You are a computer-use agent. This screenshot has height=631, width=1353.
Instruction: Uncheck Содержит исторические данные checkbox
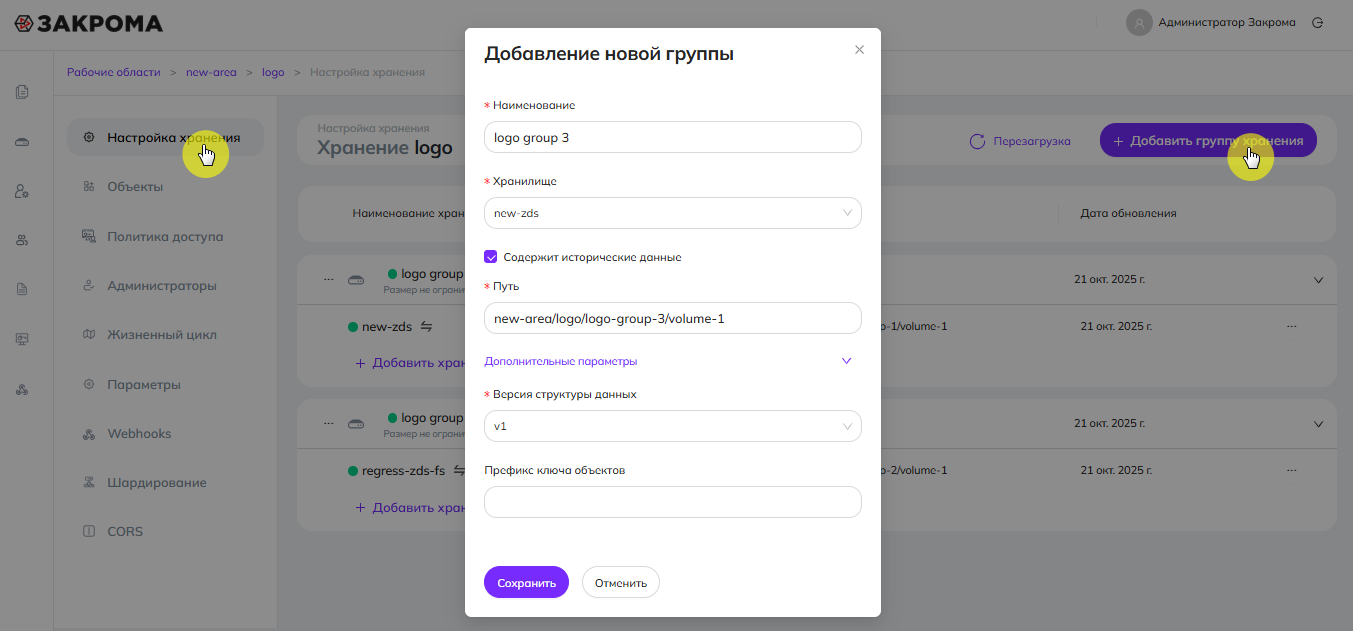click(x=491, y=257)
